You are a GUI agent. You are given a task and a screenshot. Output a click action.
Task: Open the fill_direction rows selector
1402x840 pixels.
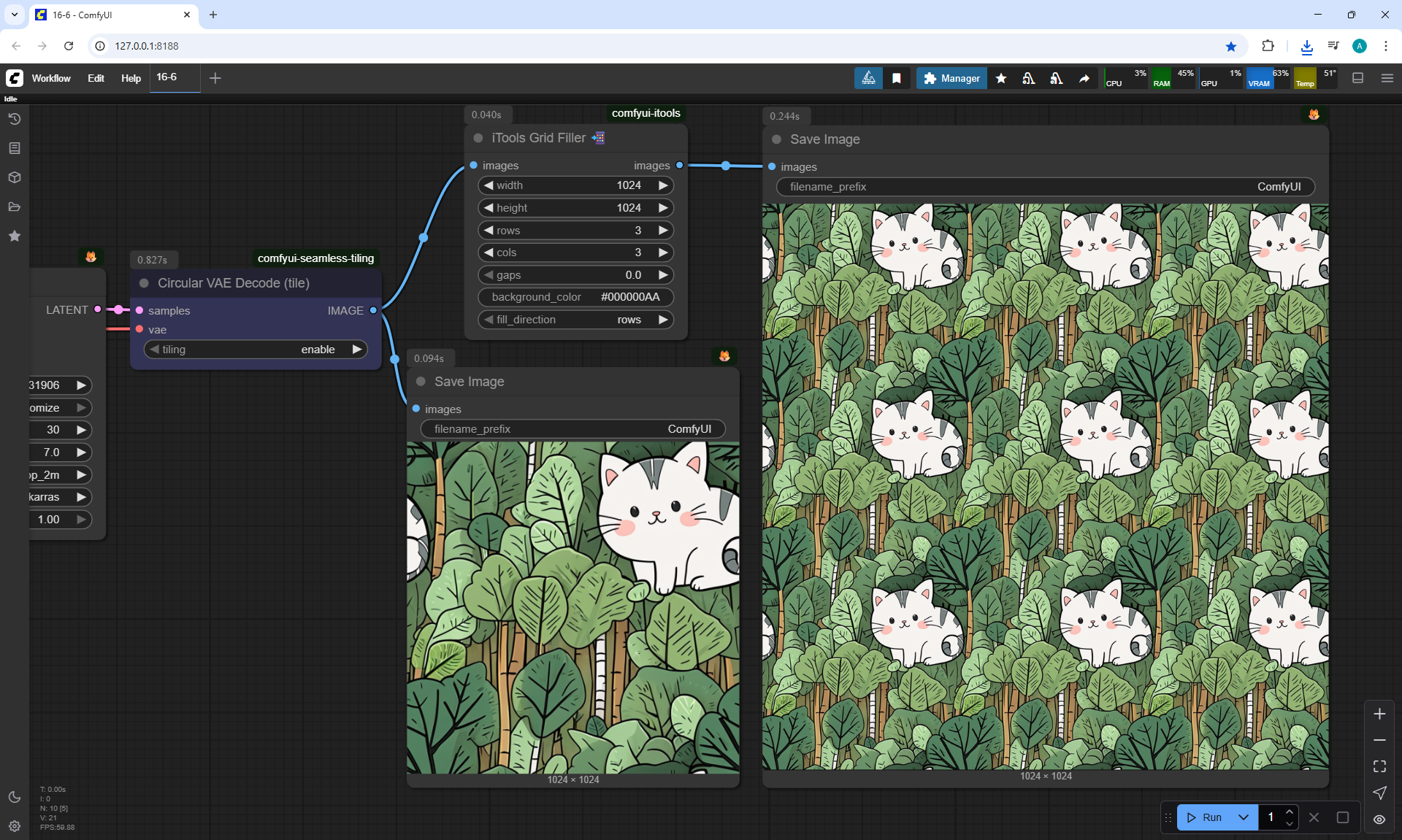click(575, 320)
